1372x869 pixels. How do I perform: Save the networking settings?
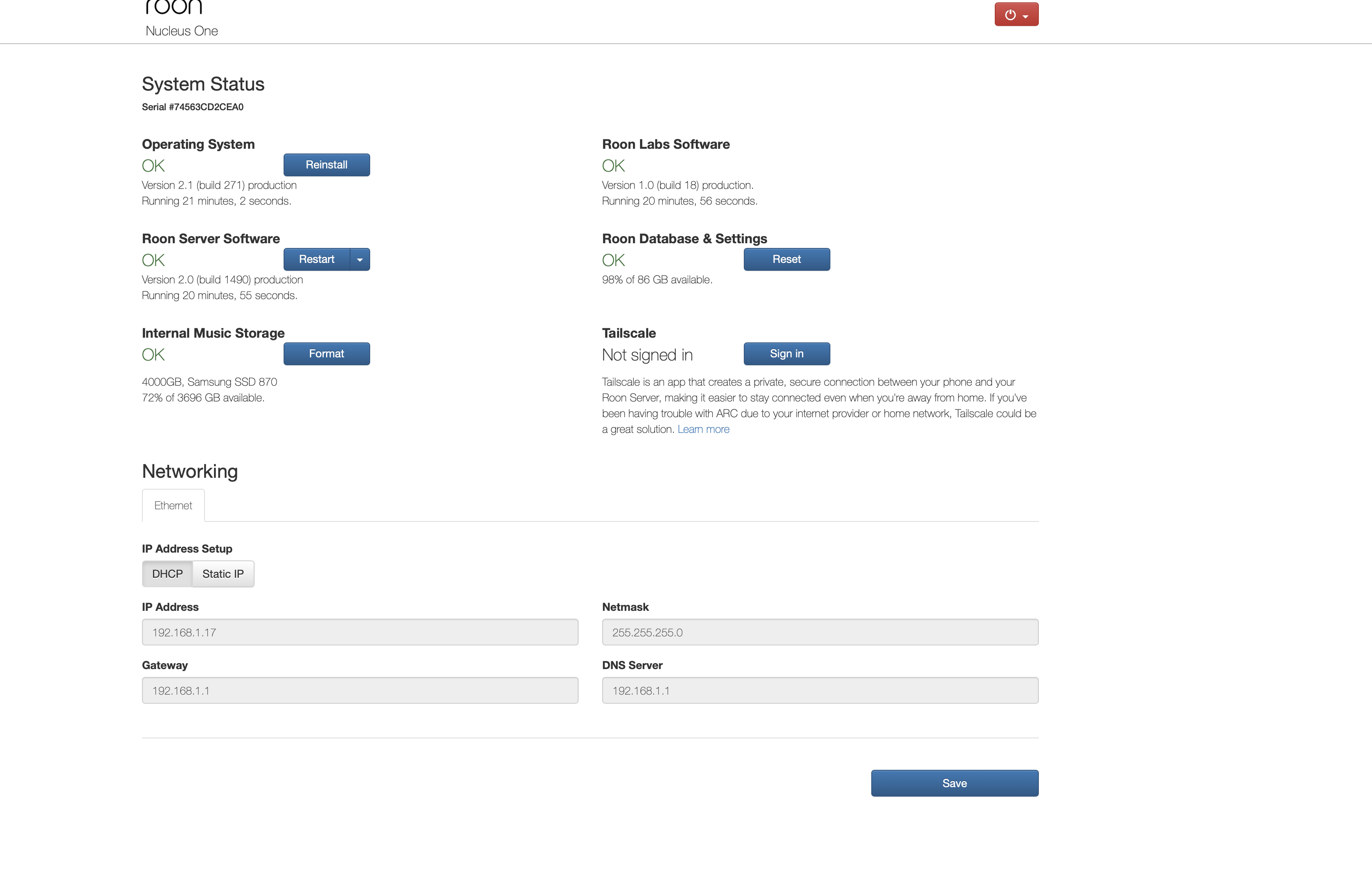pyautogui.click(x=954, y=784)
